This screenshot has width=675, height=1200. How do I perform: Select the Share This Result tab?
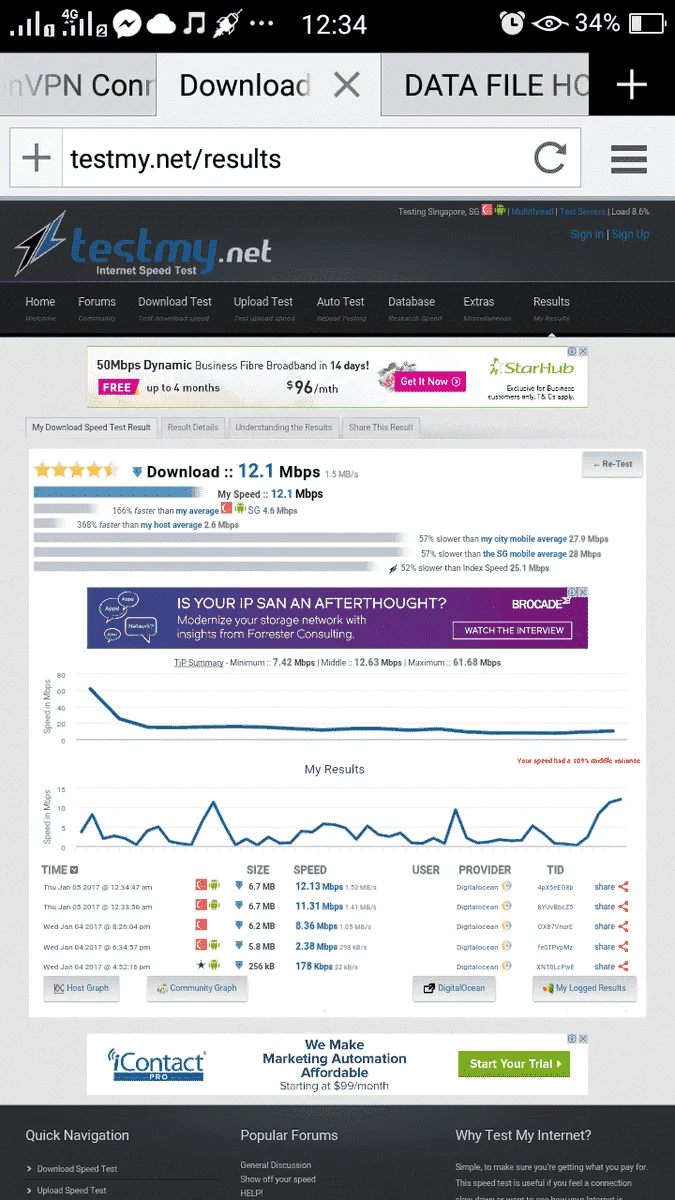tap(380, 427)
